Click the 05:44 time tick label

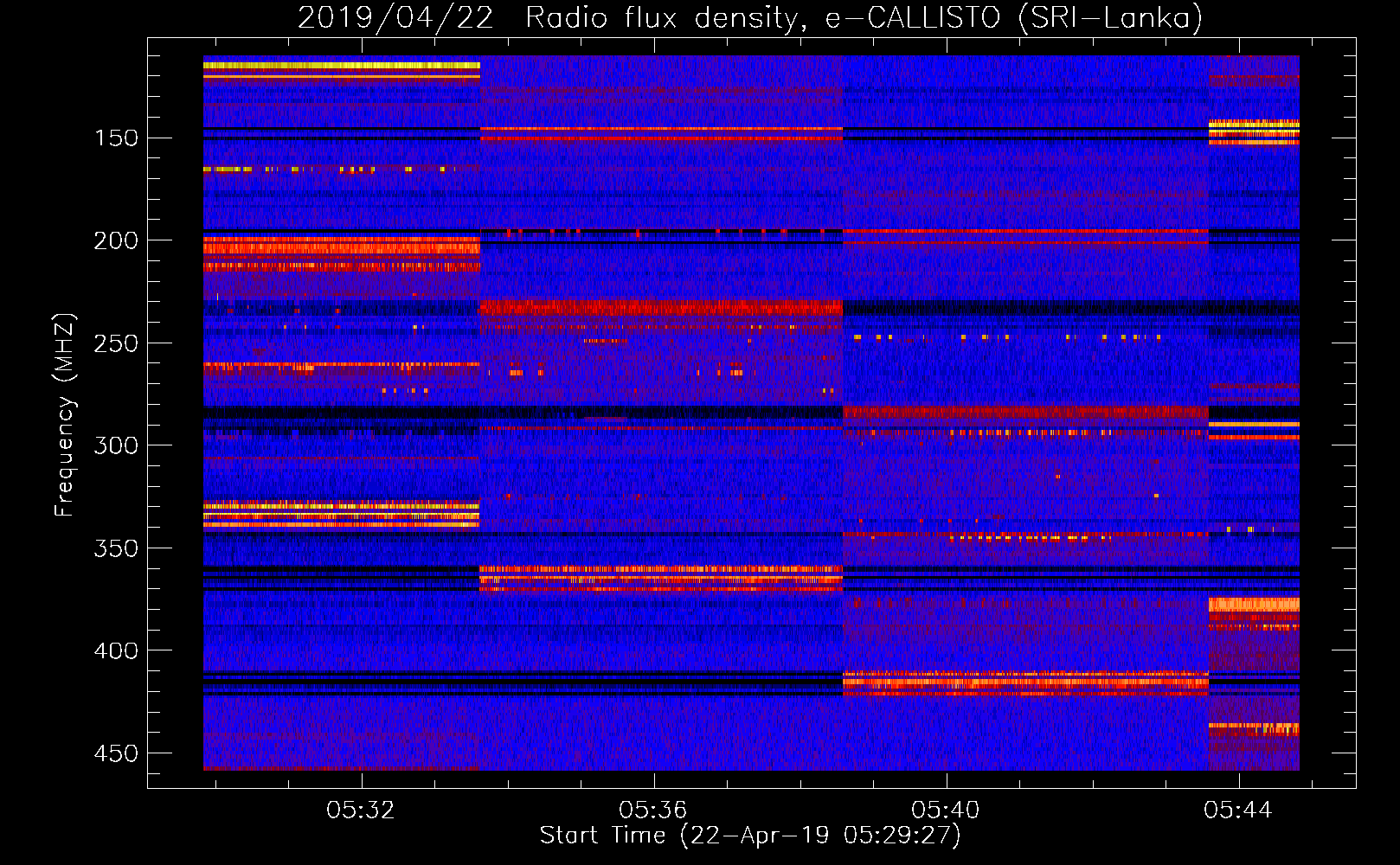point(1238,810)
